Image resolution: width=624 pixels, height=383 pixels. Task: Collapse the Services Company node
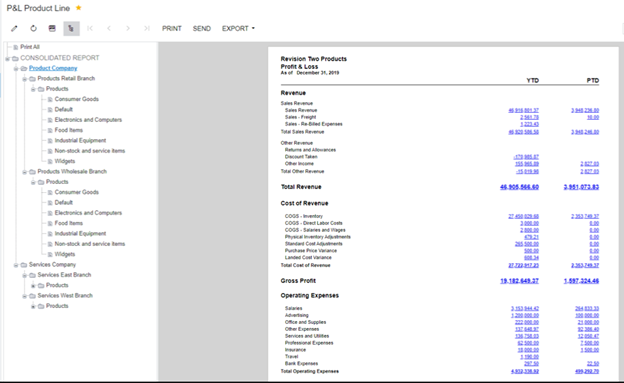click(x=16, y=265)
